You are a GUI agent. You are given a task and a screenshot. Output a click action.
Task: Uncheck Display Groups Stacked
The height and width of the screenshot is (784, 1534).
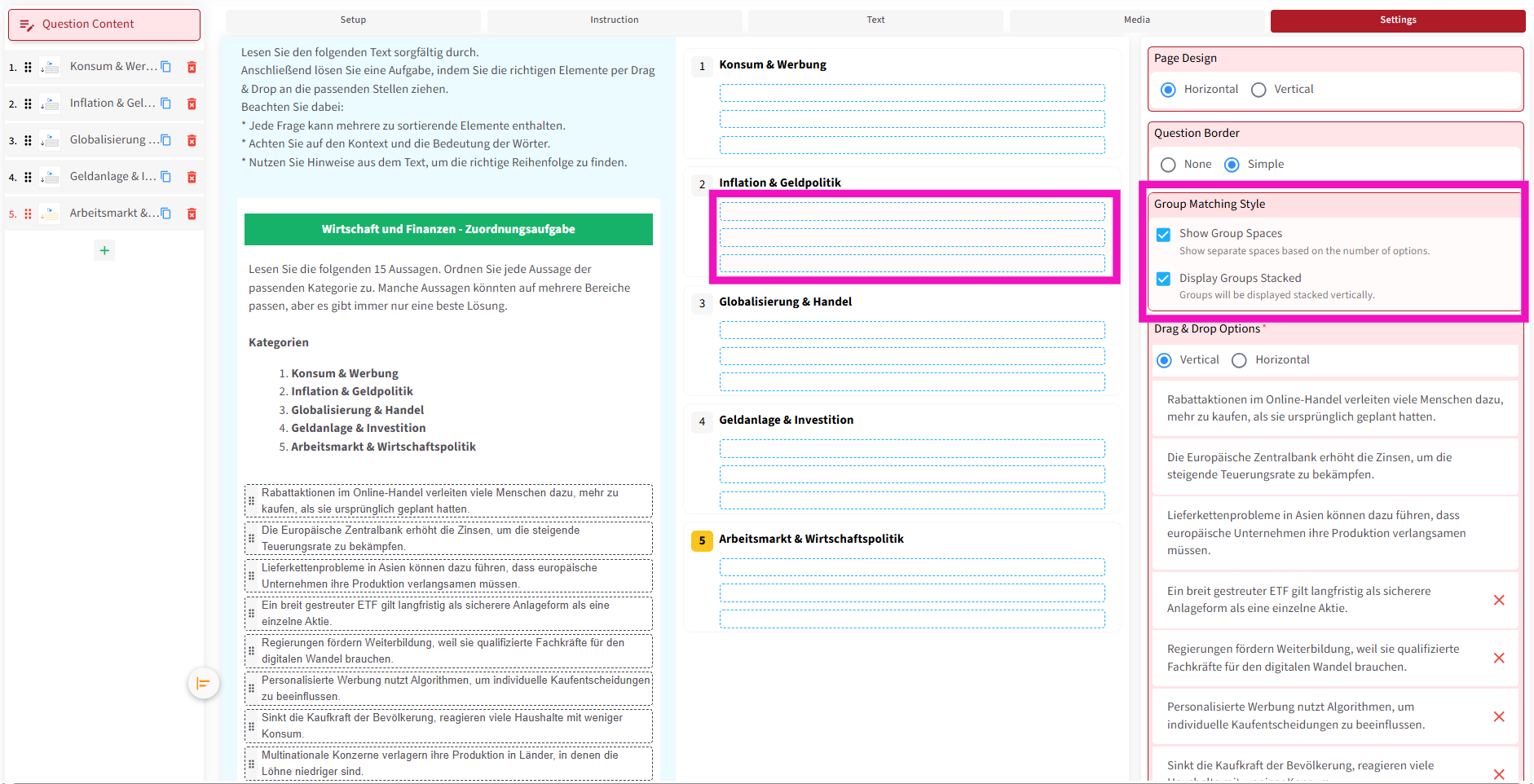click(x=1163, y=279)
